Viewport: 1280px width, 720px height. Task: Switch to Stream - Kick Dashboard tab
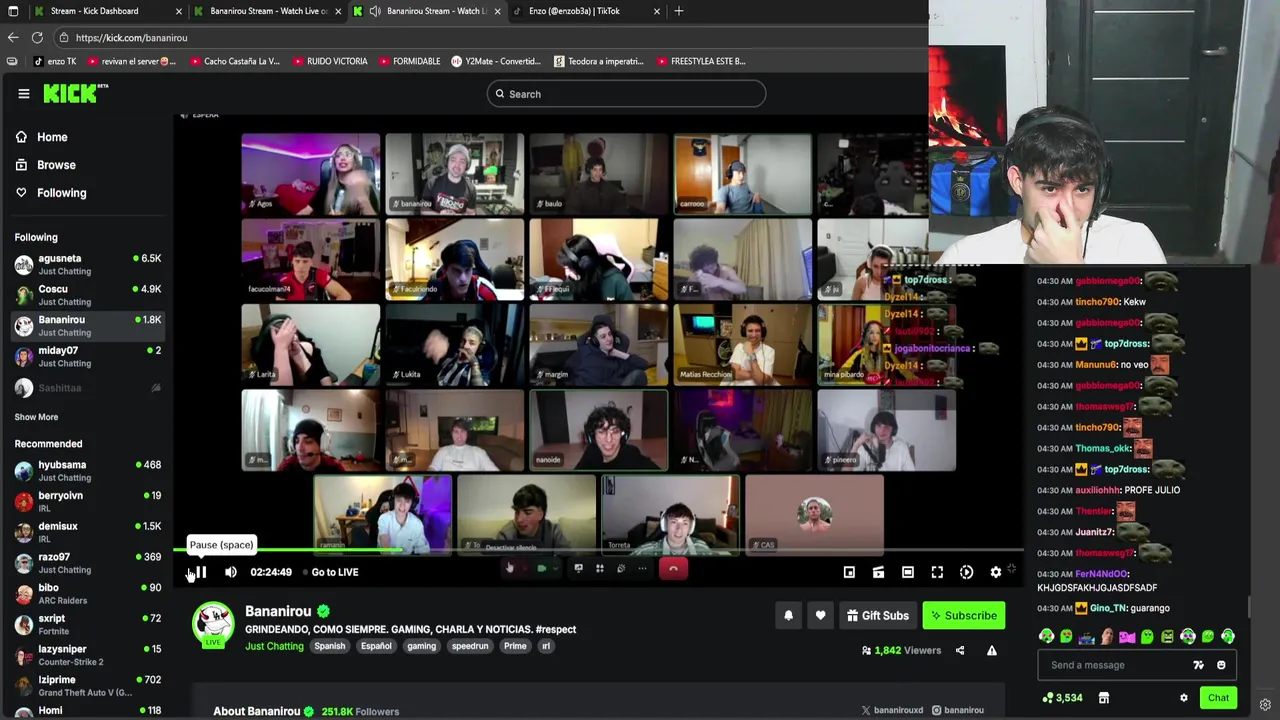coord(107,11)
